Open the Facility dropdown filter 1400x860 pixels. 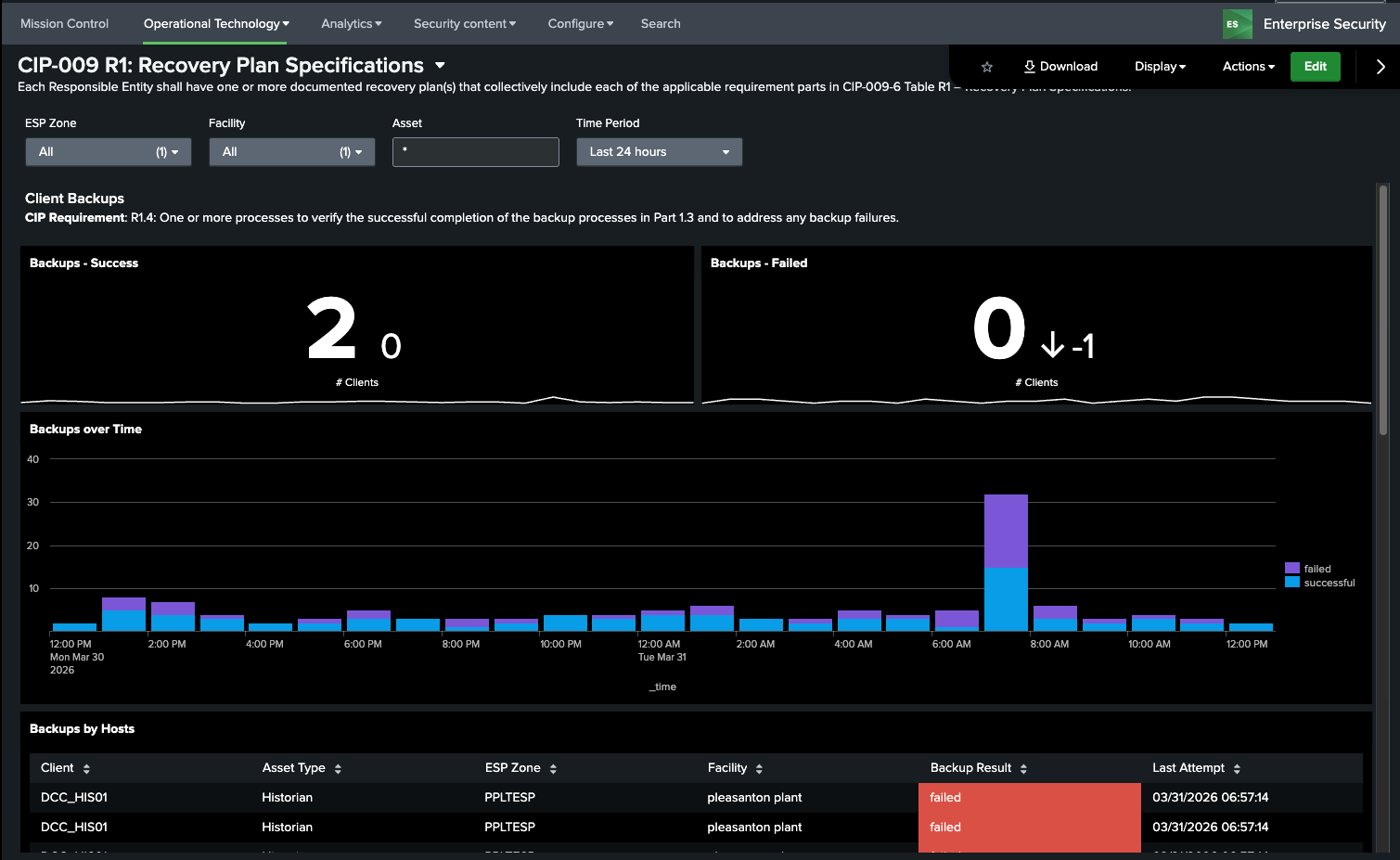coord(291,152)
